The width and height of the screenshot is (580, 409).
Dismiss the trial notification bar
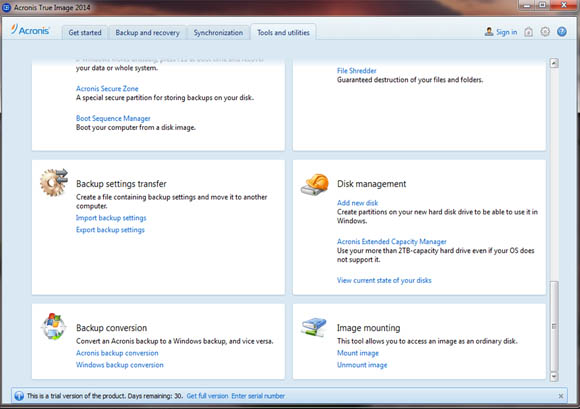click(561, 396)
